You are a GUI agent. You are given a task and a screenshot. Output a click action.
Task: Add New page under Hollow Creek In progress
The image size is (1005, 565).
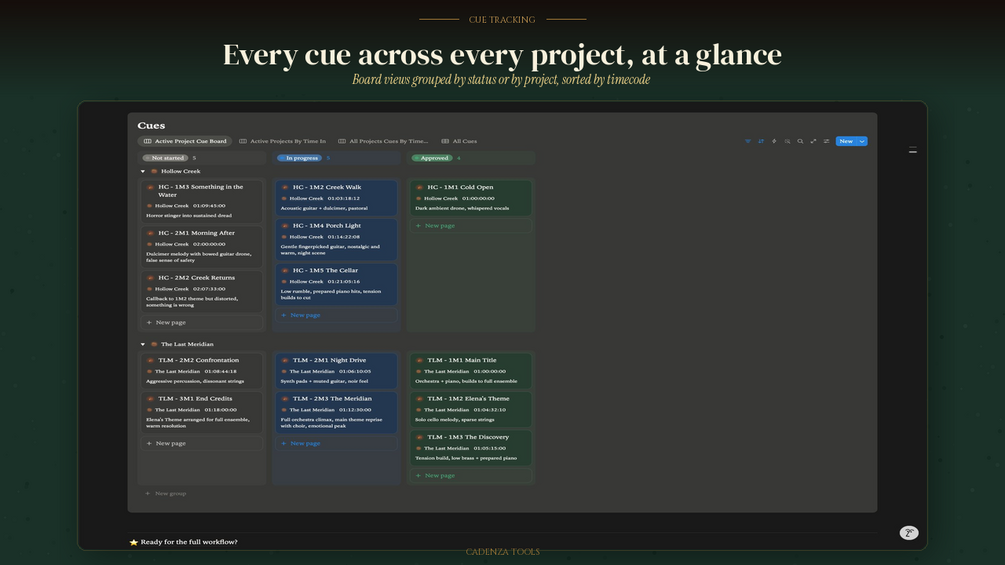[x=336, y=315]
